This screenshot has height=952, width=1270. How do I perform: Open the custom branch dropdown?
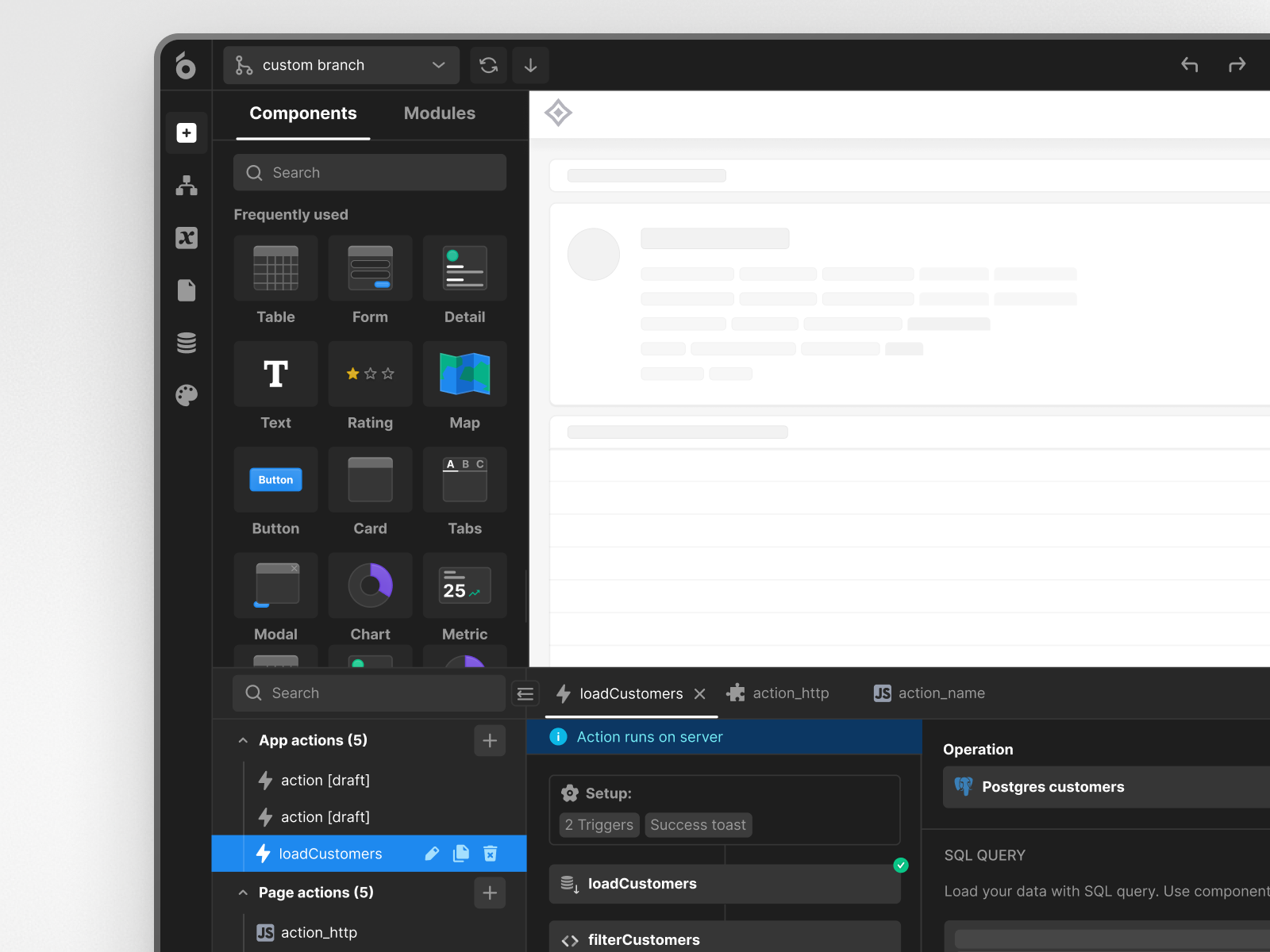(341, 65)
